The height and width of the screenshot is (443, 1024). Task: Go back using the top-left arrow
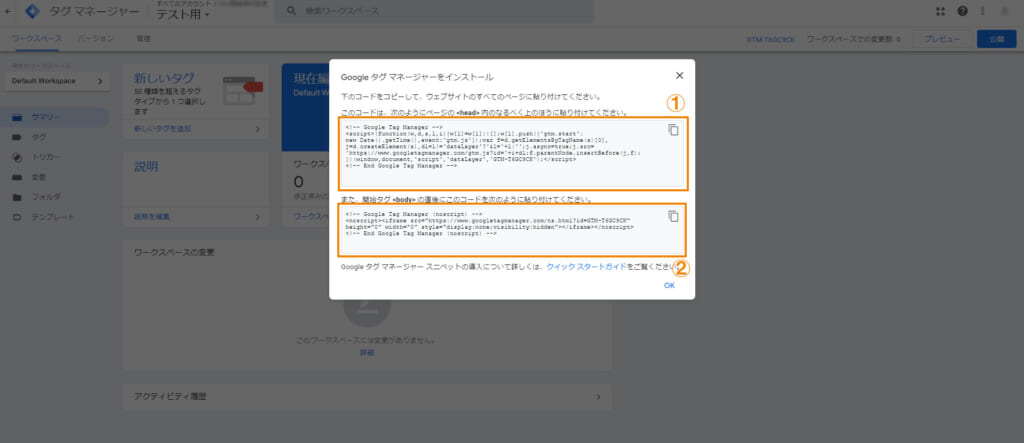(8, 11)
